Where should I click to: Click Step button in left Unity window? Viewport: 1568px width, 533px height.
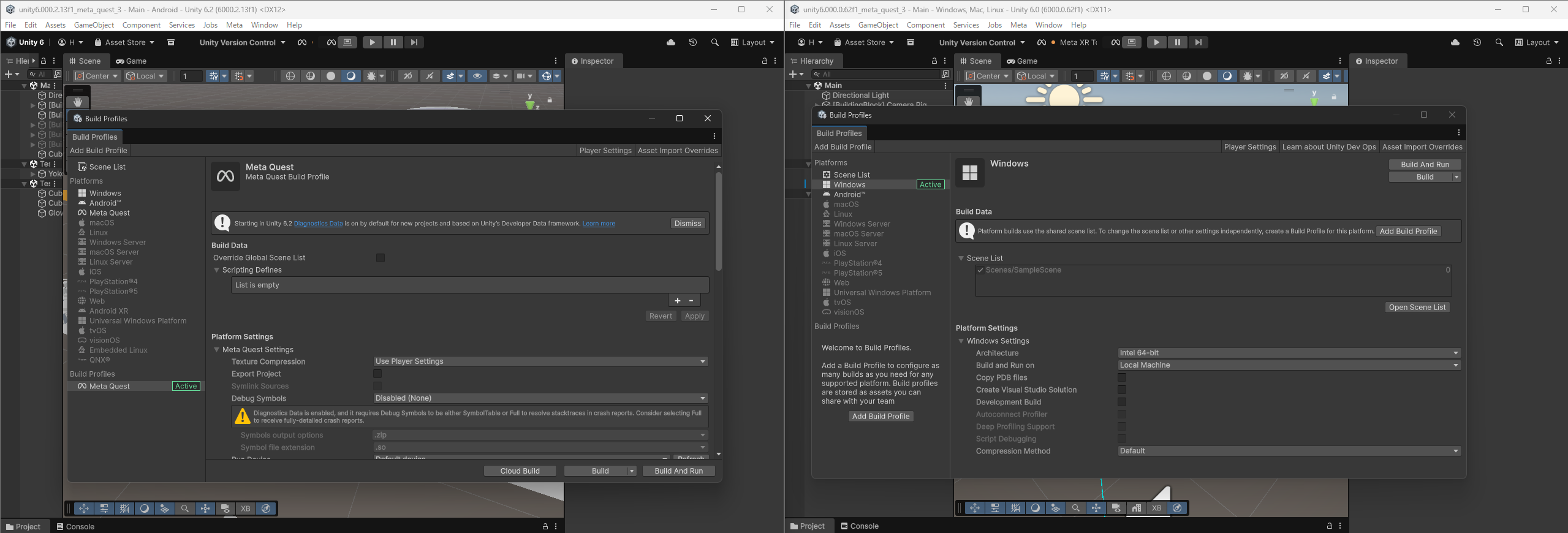coord(414,42)
